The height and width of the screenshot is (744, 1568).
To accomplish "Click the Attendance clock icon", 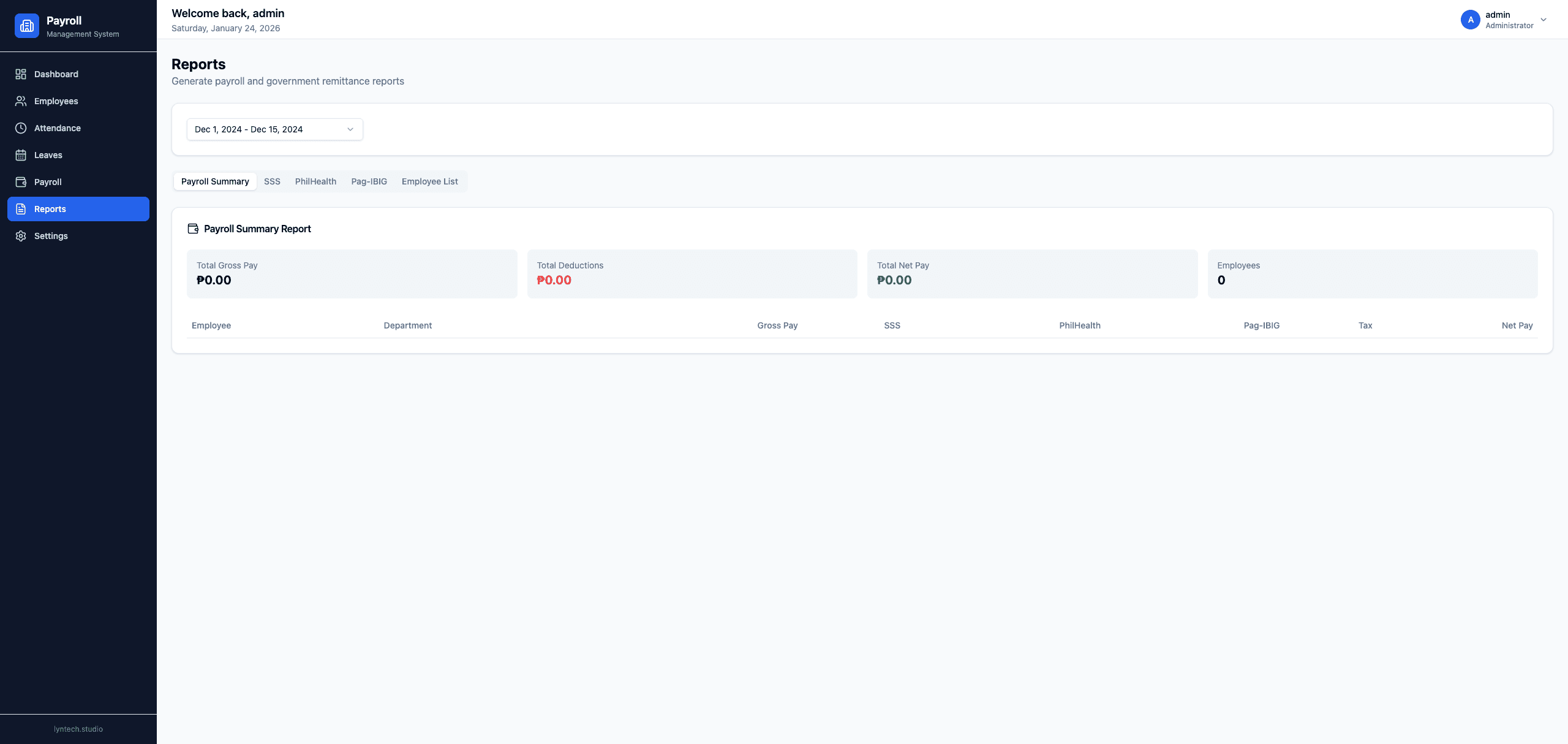I will [21, 128].
